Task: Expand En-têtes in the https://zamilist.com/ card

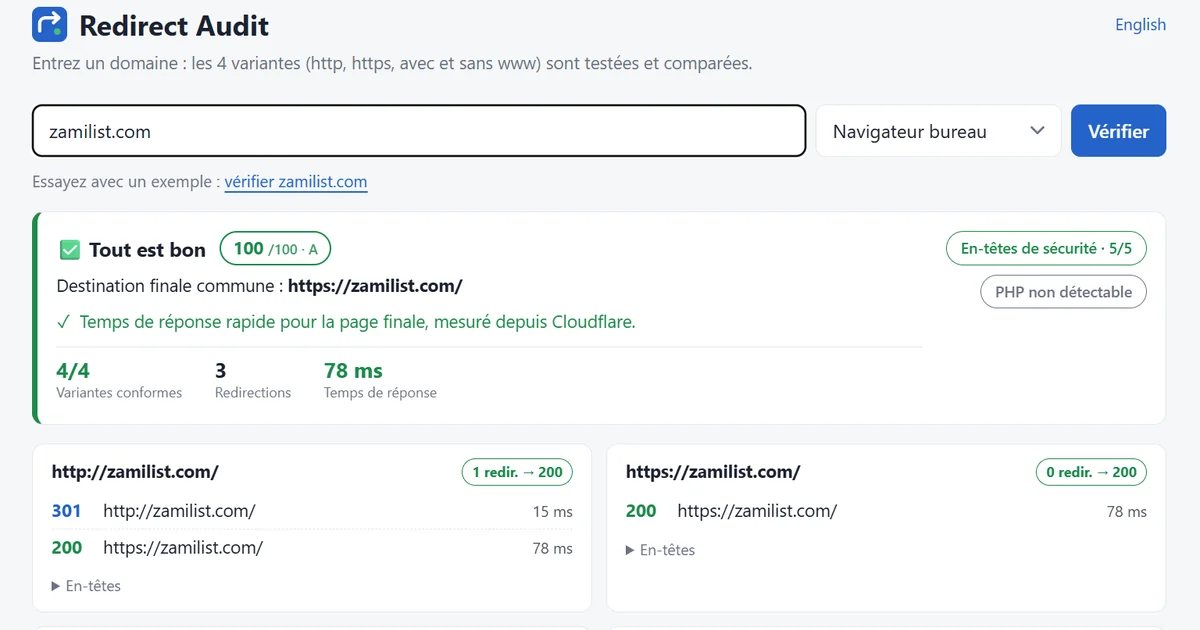Action: [660, 550]
